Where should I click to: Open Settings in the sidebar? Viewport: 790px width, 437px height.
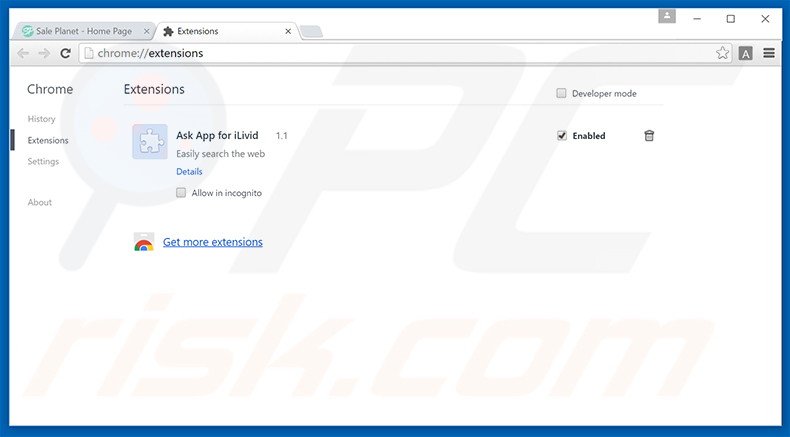click(43, 161)
